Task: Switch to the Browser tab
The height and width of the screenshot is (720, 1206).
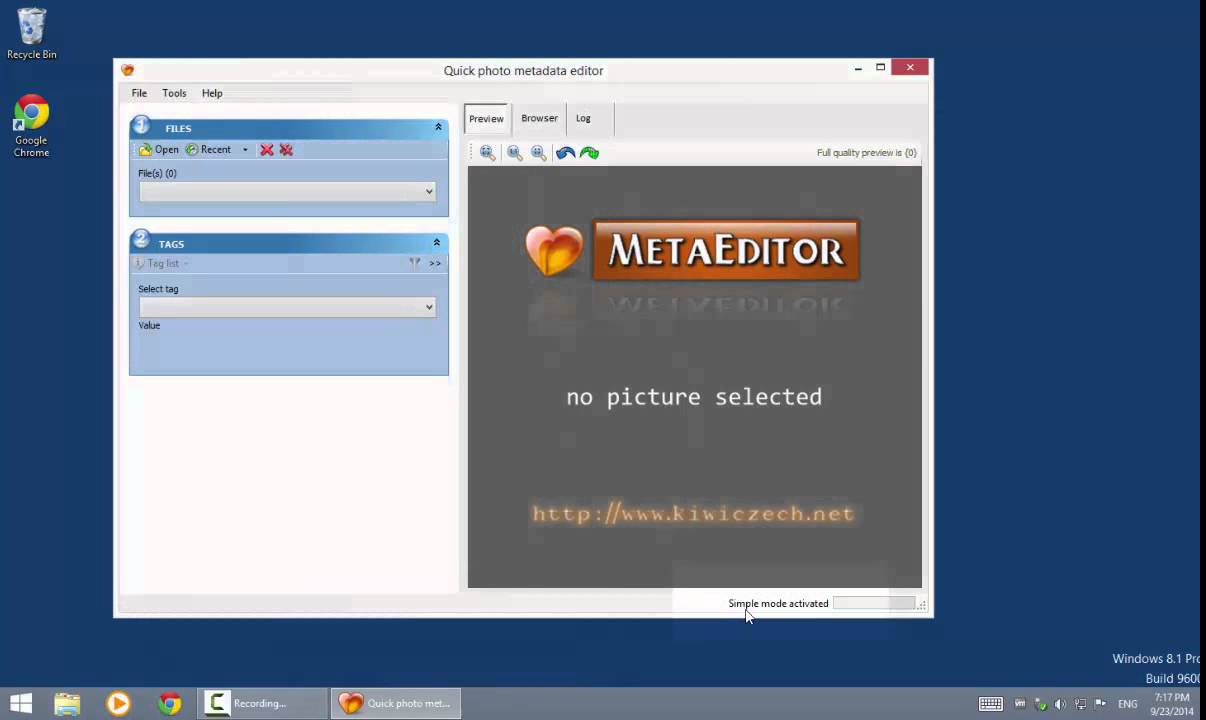Action: click(x=539, y=118)
